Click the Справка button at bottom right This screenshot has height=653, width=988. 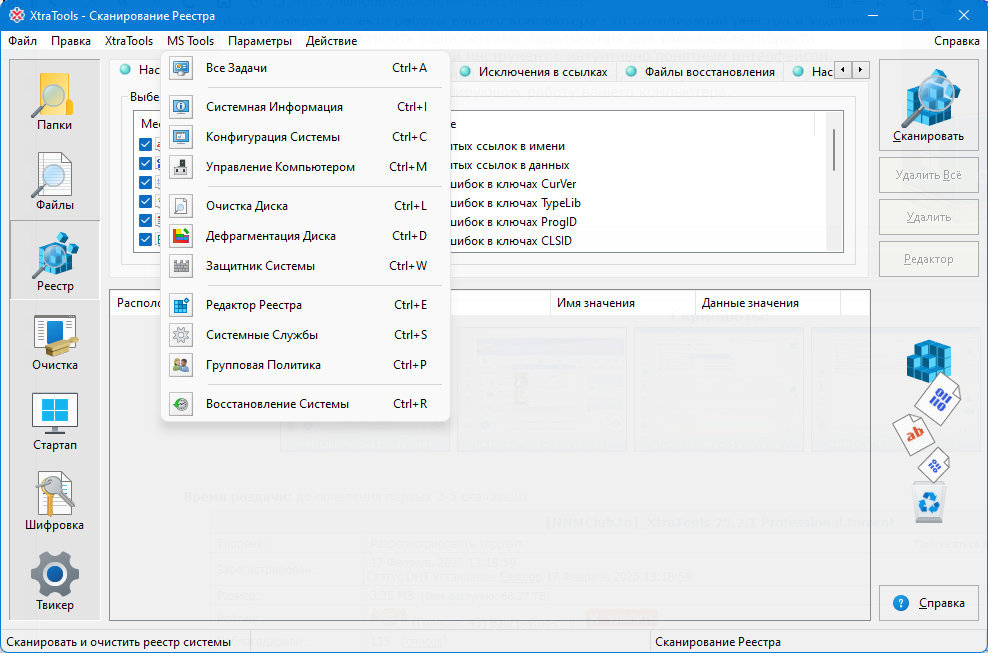coord(929,603)
